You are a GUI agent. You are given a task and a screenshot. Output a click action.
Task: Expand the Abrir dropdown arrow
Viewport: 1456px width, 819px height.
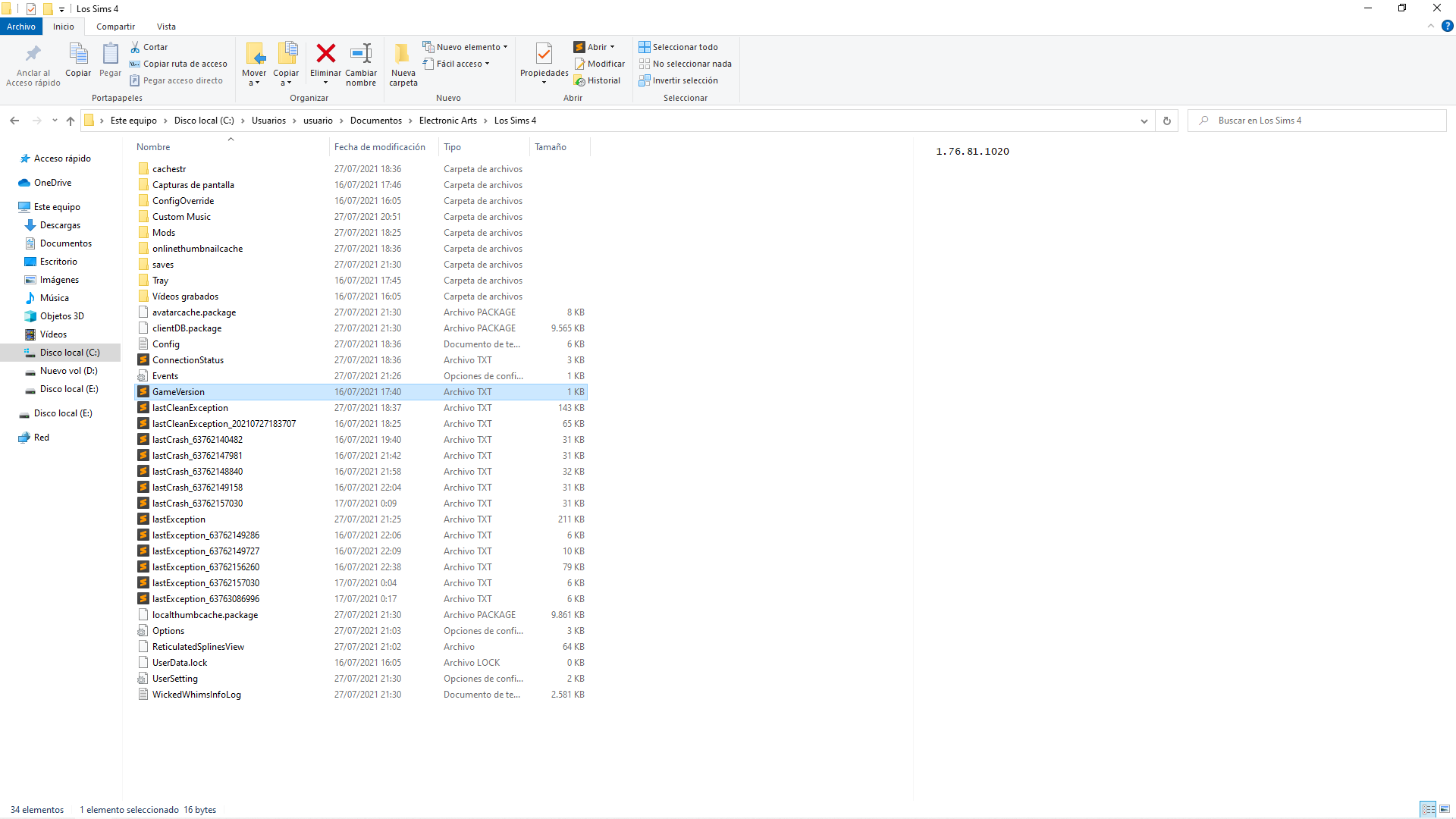[613, 47]
